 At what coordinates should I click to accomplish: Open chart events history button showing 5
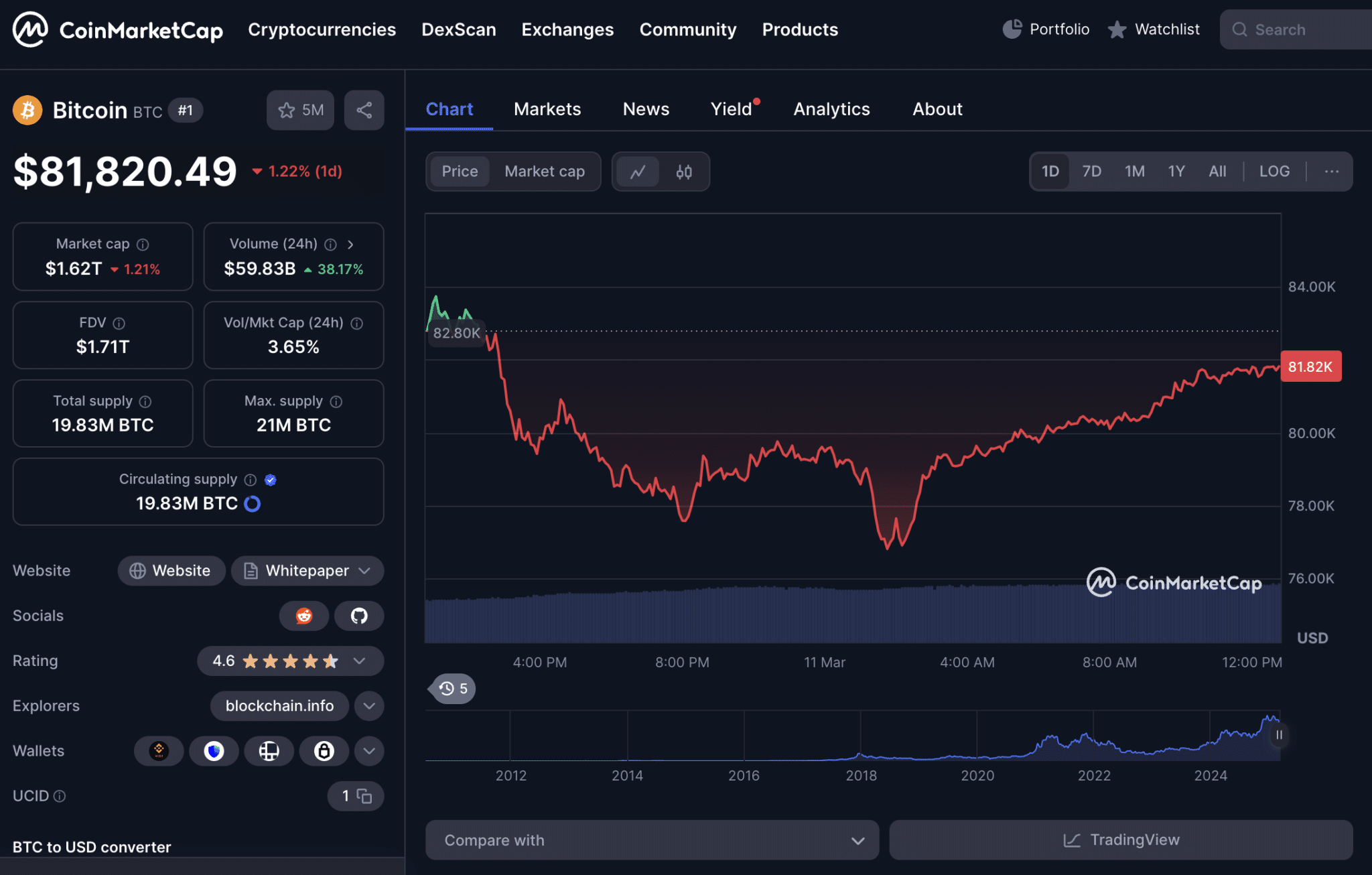(x=453, y=689)
